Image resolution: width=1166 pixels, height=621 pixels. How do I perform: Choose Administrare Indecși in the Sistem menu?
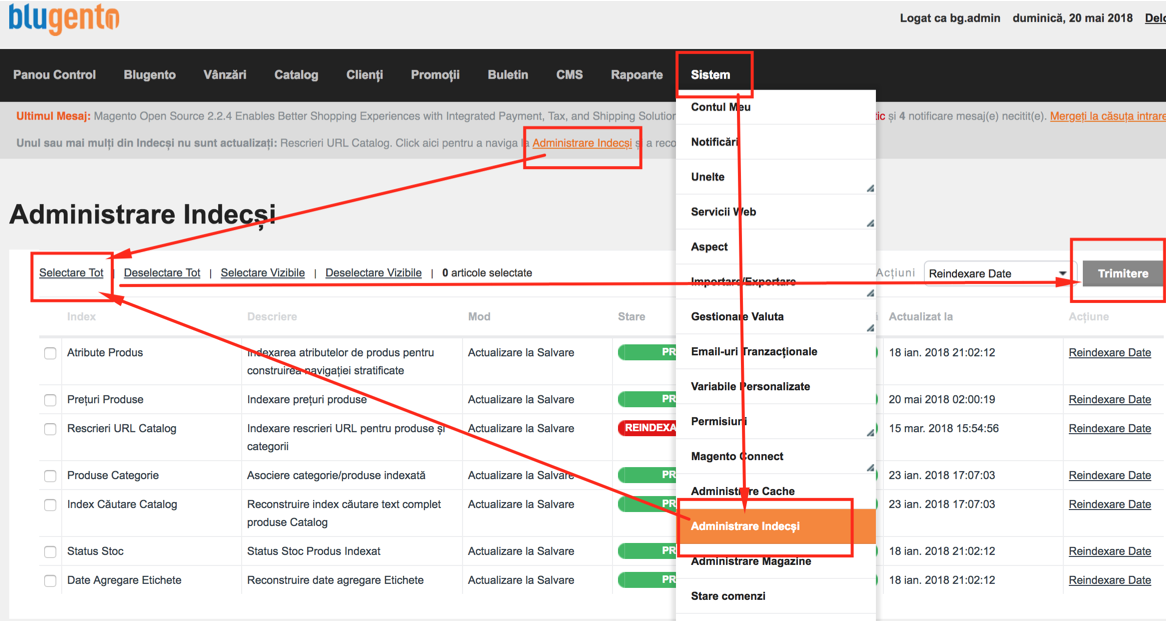pos(776,527)
